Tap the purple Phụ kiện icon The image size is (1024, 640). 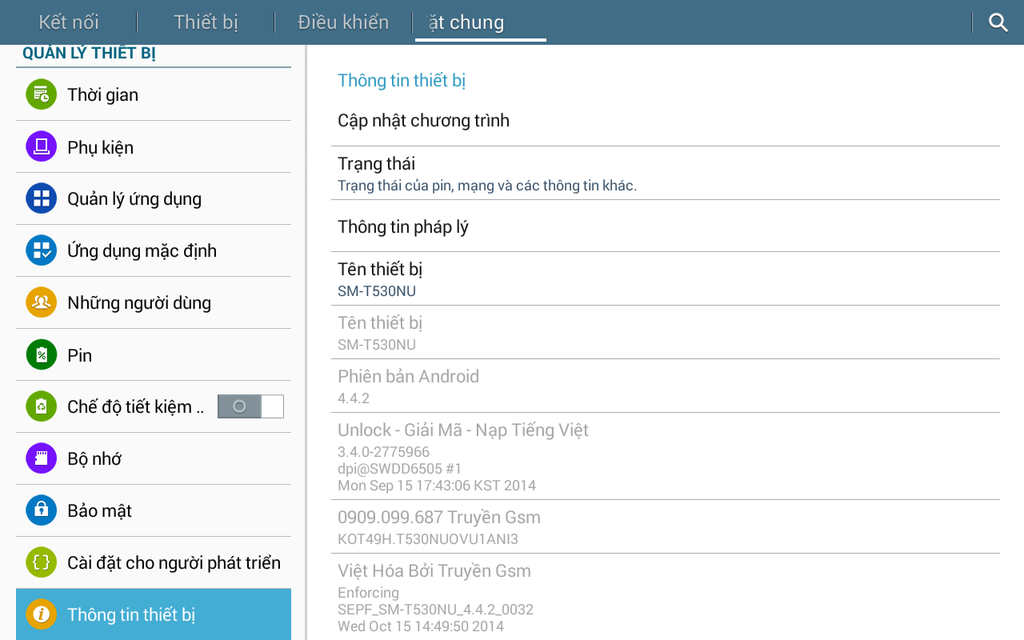coord(41,146)
